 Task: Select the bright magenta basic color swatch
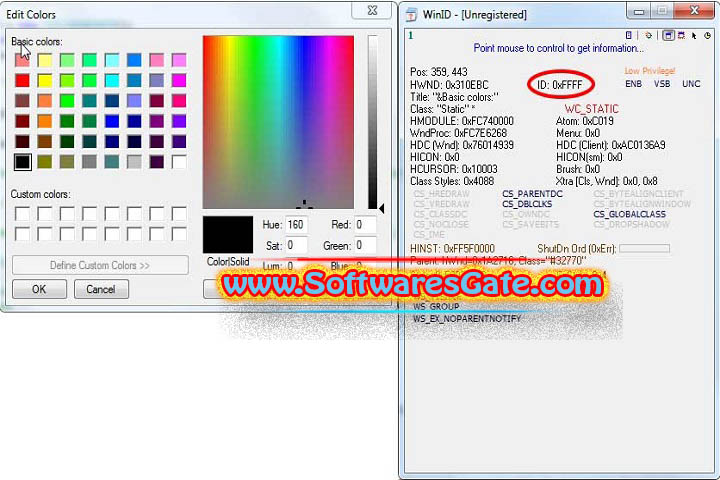pos(179,80)
